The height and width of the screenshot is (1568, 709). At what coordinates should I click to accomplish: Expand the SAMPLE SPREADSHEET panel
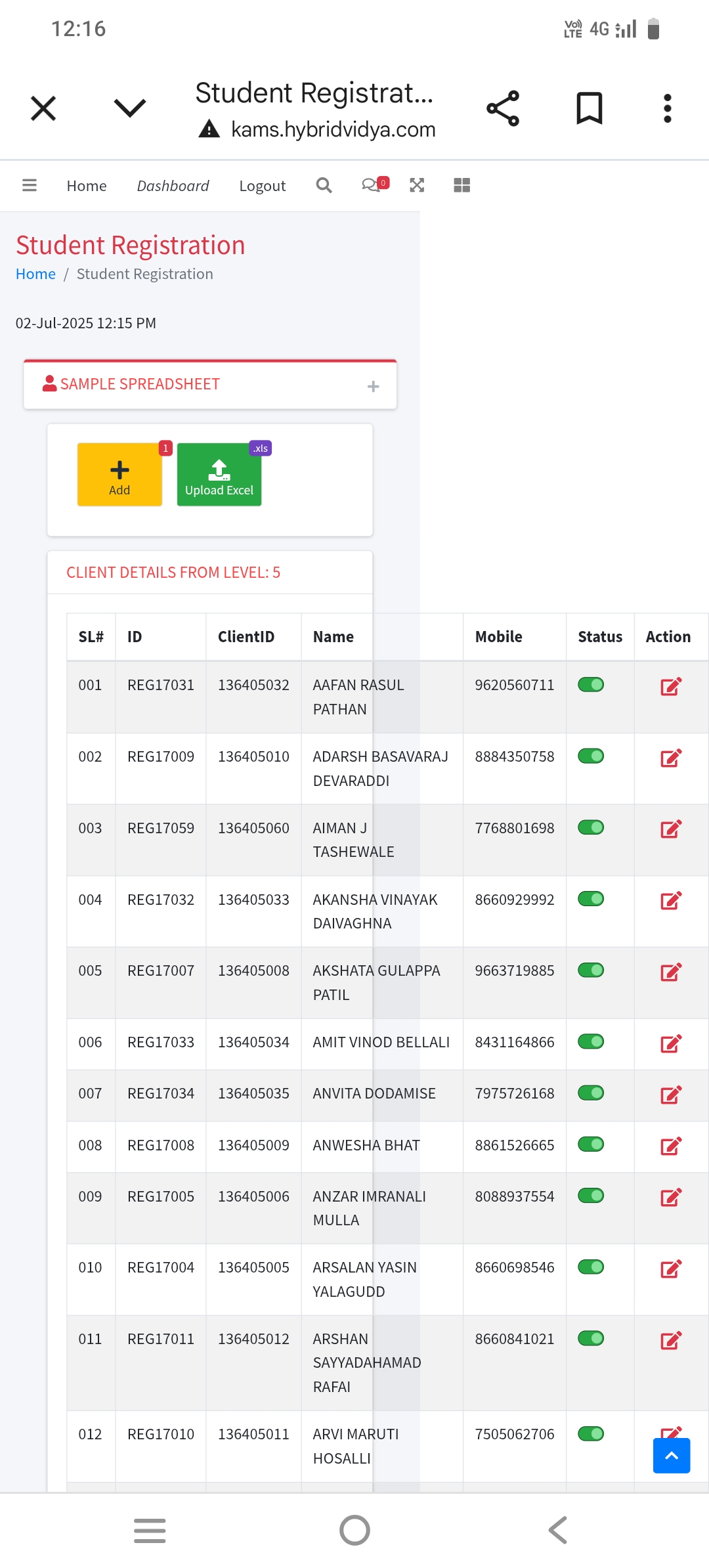point(373,386)
